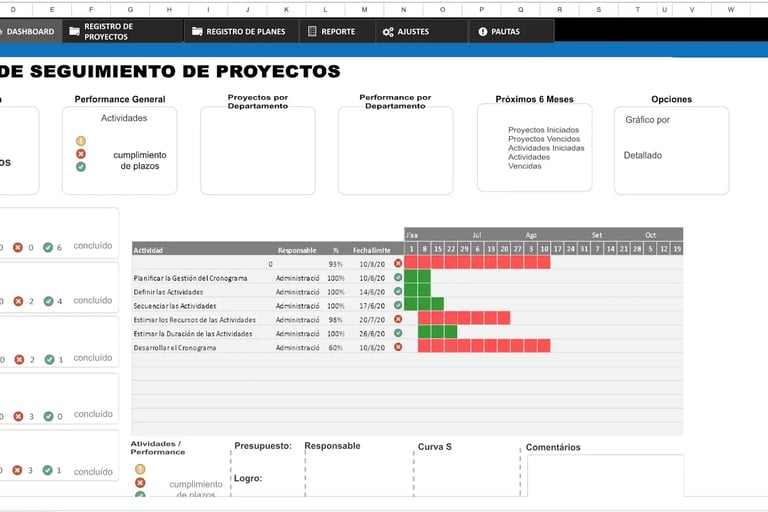
Task: Click green status icon for Estimar la Duración
Action: 398,333
